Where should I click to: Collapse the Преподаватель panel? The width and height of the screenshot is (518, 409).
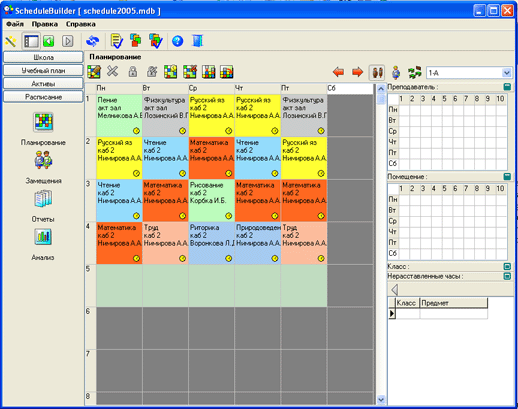(x=507, y=87)
